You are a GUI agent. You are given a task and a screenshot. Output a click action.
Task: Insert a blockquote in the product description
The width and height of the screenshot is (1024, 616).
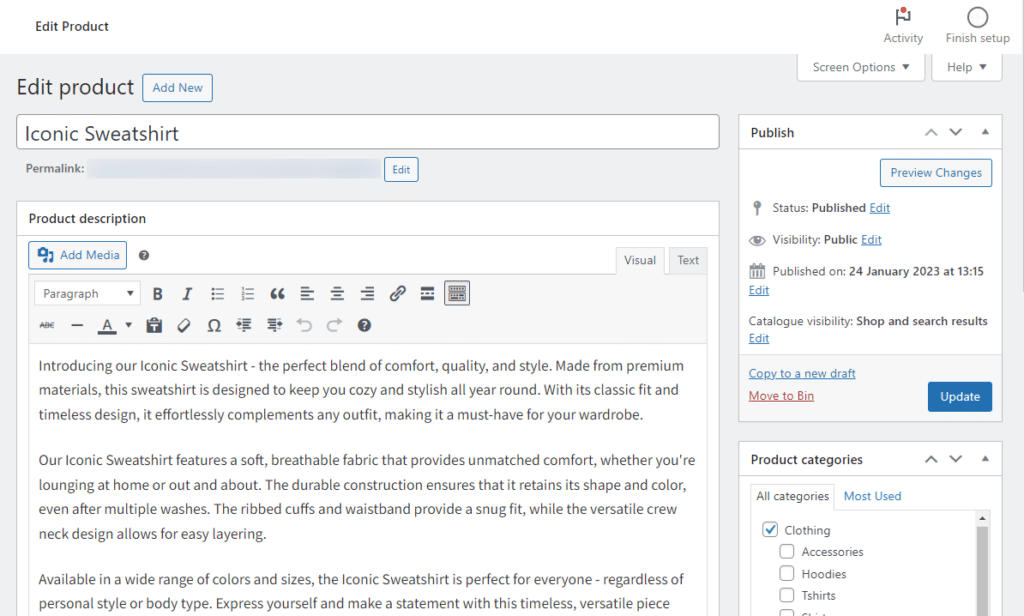tap(277, 293)
